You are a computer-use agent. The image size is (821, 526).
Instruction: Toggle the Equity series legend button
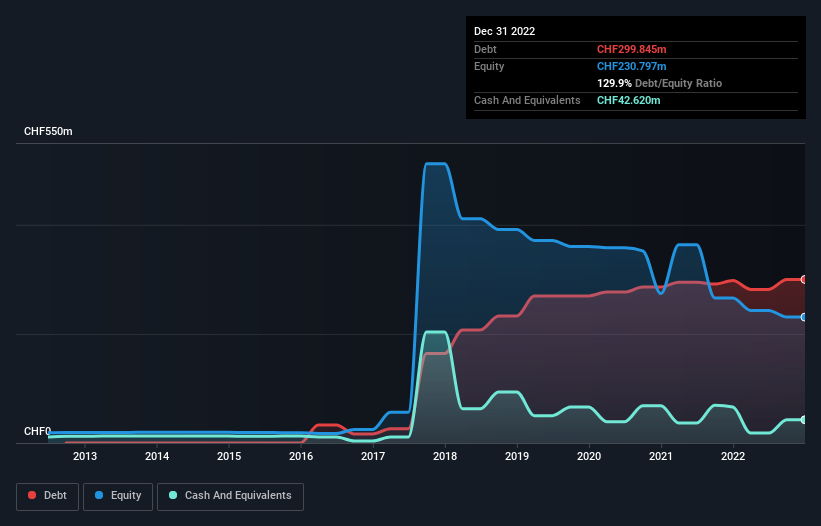click(x=118, y=496)
